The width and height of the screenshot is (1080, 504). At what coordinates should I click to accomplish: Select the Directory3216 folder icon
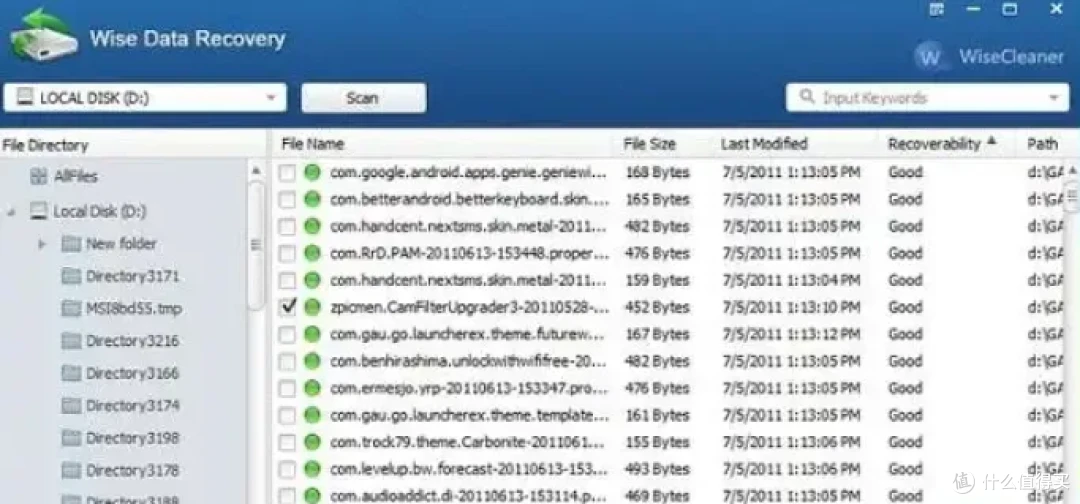71,341
